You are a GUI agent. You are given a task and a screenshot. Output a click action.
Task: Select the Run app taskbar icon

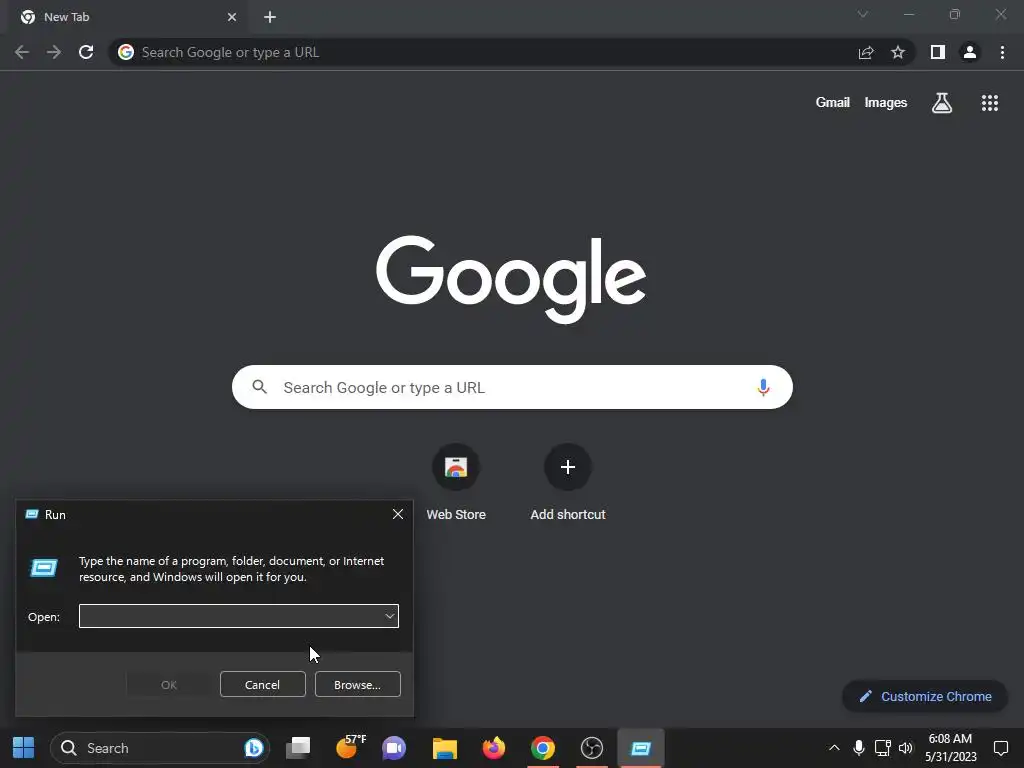point(641,748)
